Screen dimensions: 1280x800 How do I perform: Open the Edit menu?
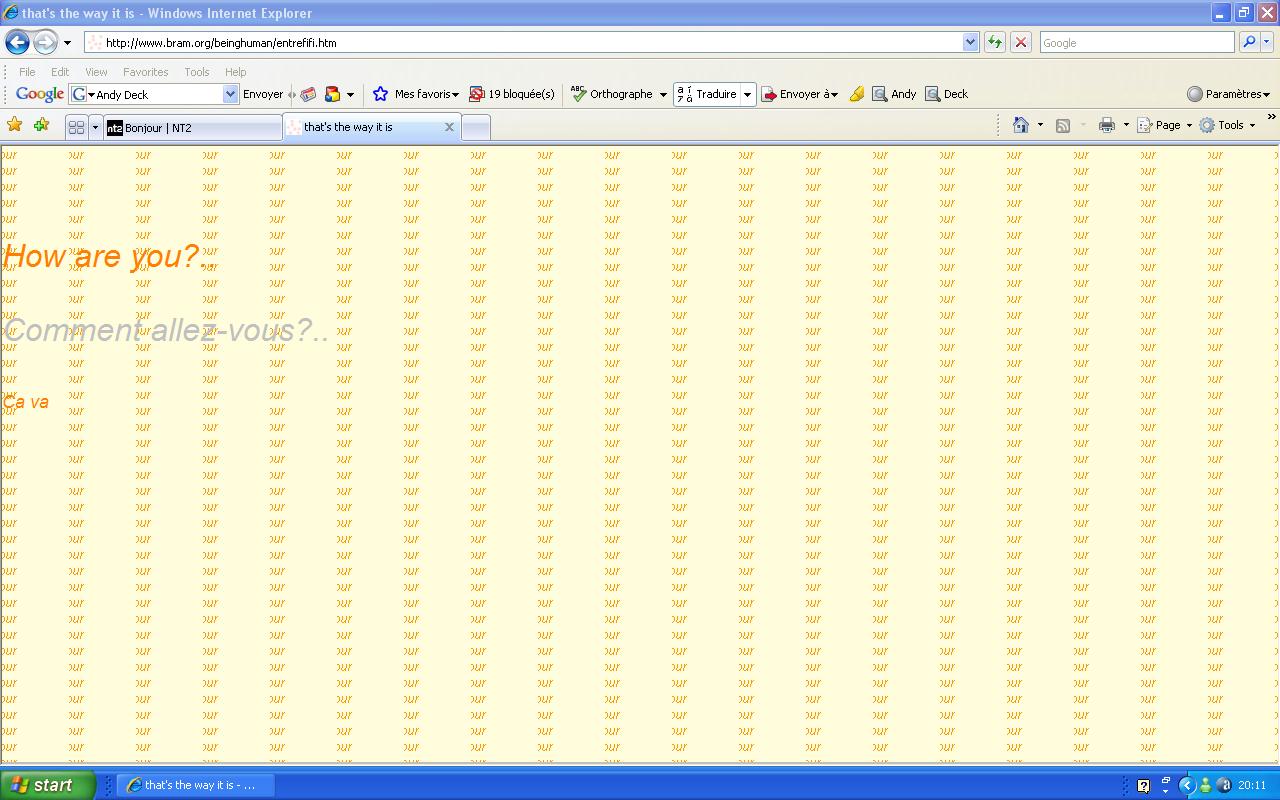(x=60, y=72)
